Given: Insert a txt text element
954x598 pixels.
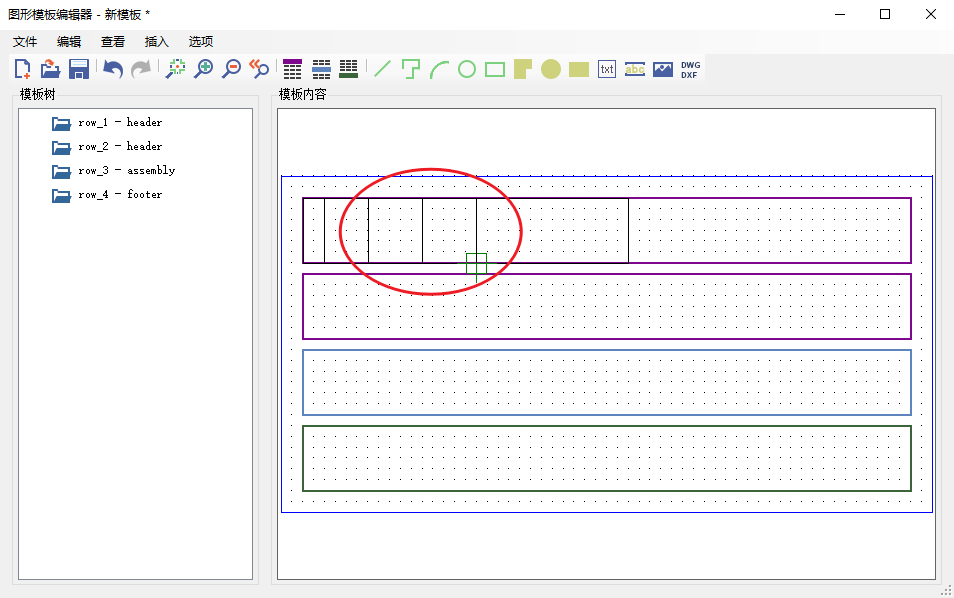Looking at the screenshot, I should coord(607,69).
